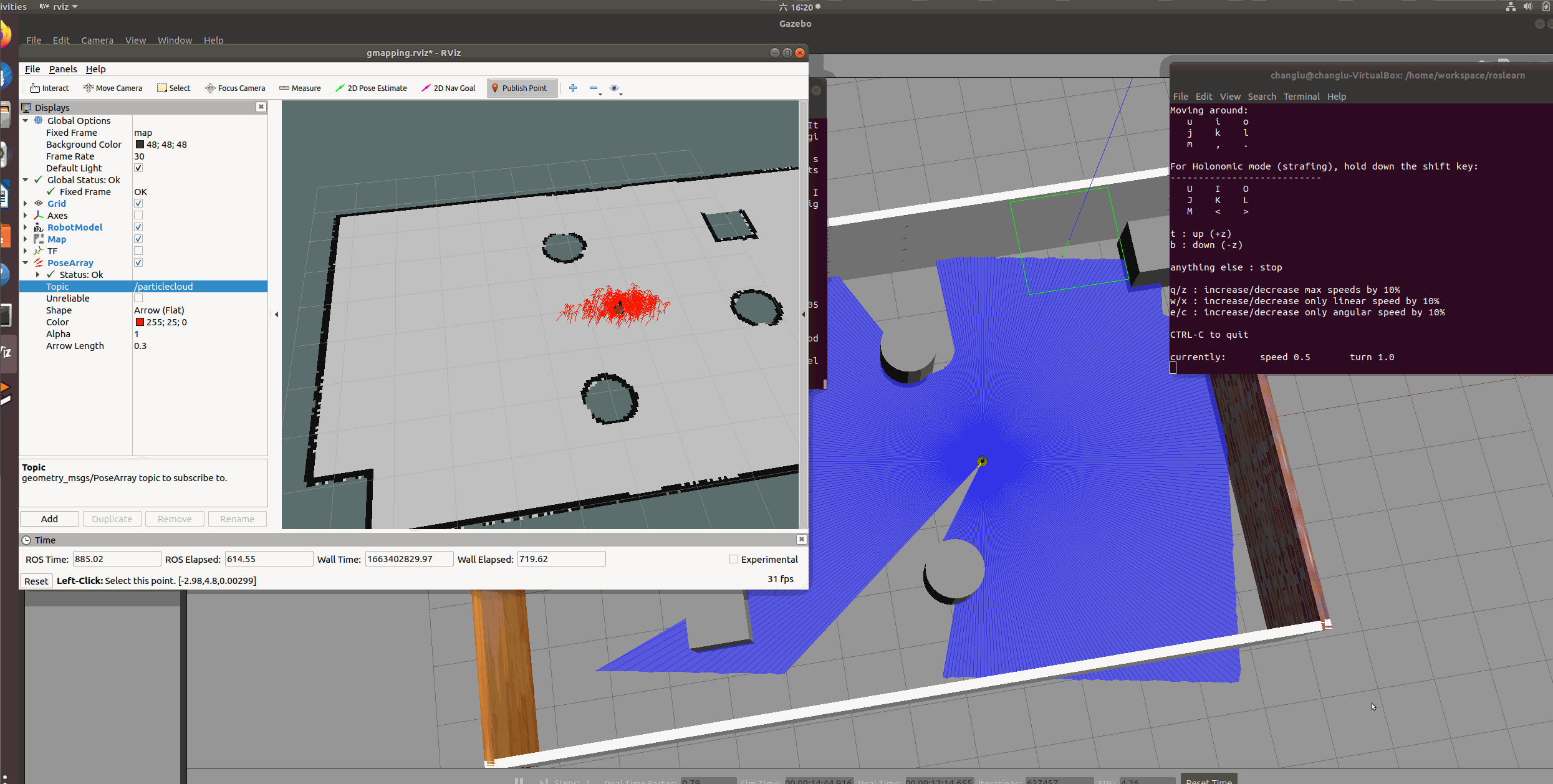Click the PoseArray red color swatch

(140, 322)
